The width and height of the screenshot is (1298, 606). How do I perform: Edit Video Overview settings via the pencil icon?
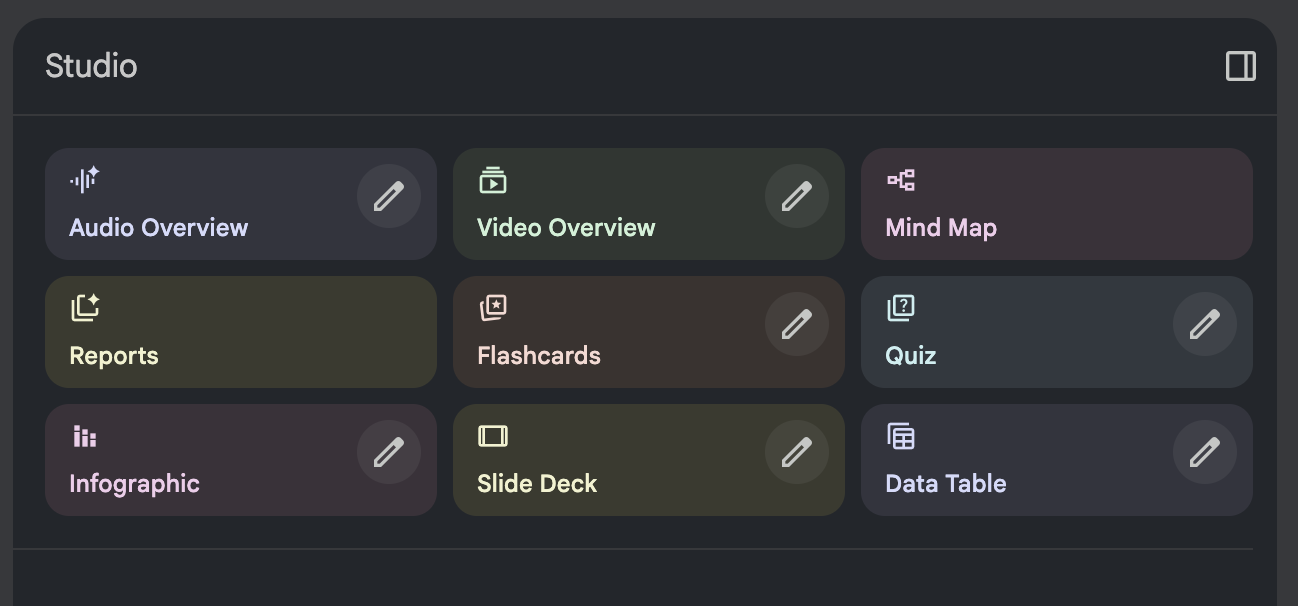coord(797,196)
